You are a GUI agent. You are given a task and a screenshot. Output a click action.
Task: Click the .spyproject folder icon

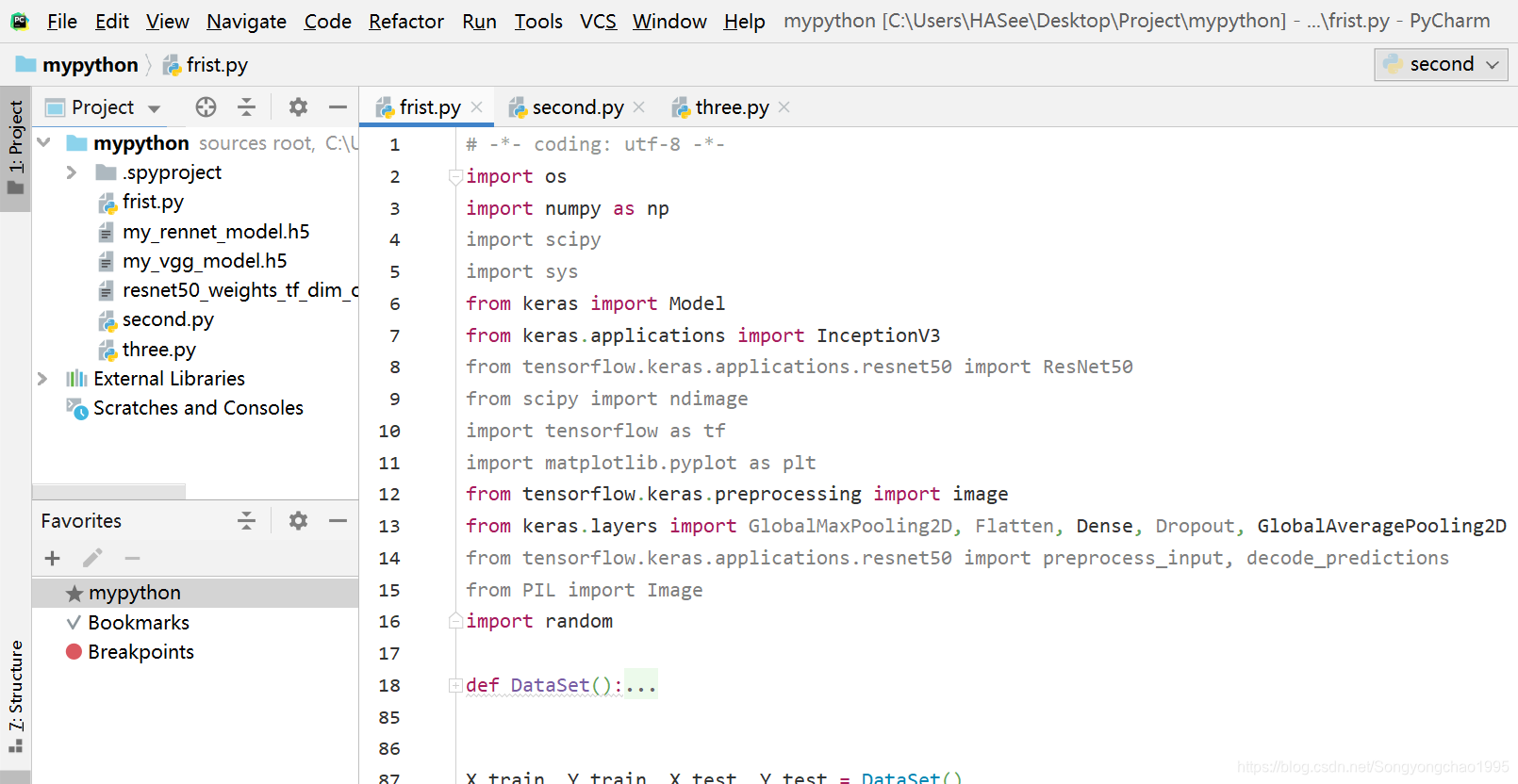(107, 172)
